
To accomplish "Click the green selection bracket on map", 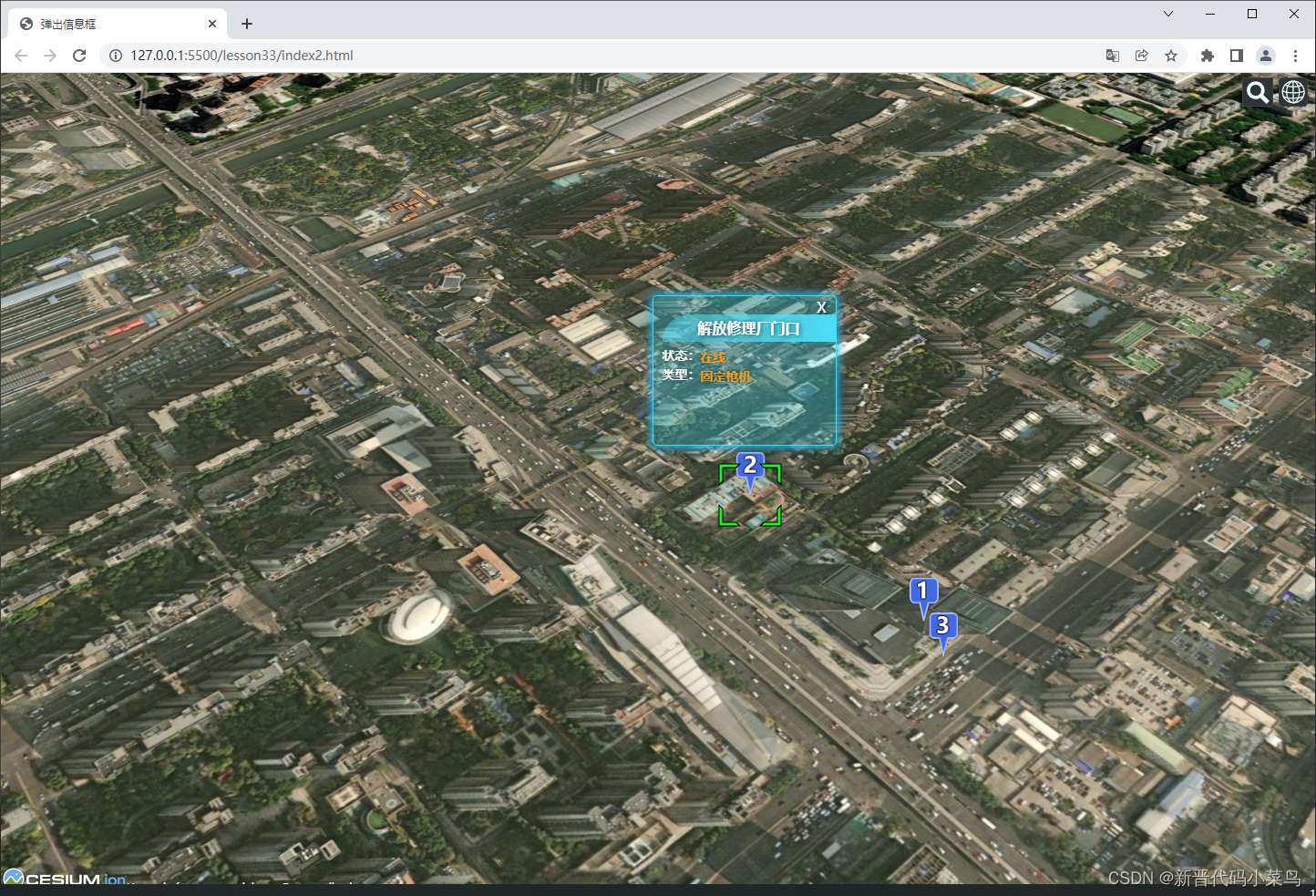I will click(x=750, y=495).
